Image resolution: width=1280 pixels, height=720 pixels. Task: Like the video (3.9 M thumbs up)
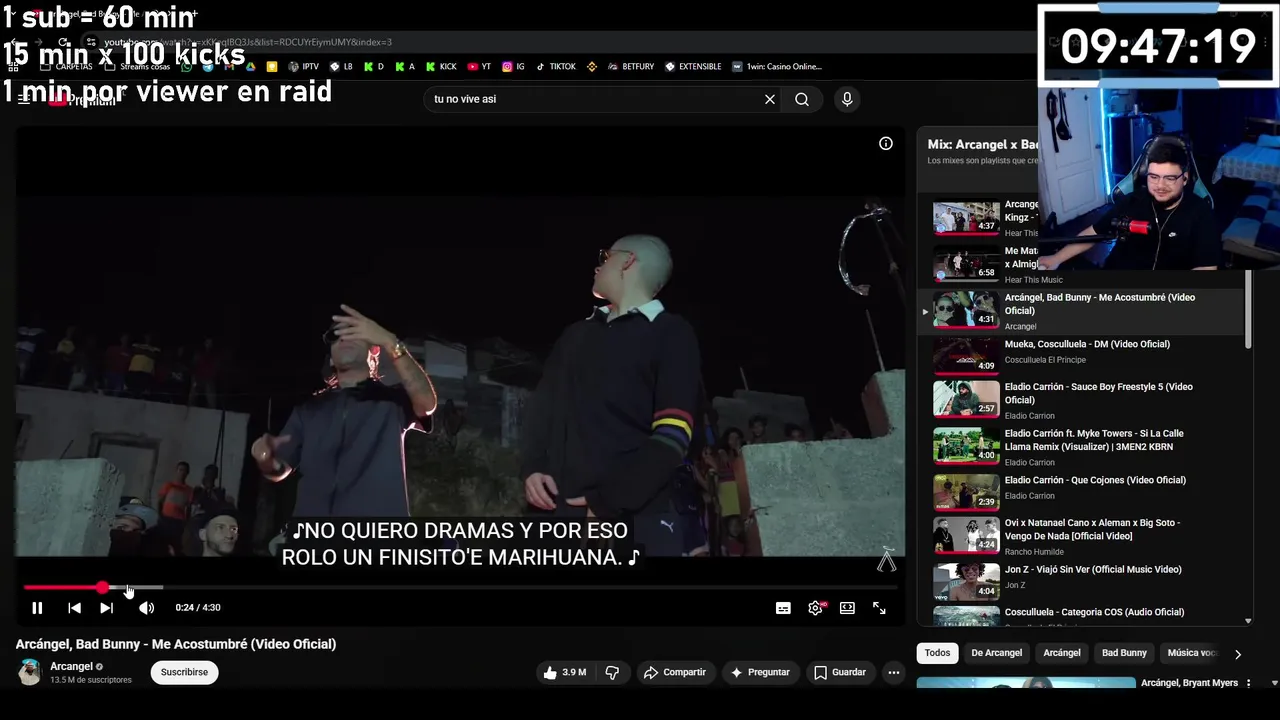[564, 672]
